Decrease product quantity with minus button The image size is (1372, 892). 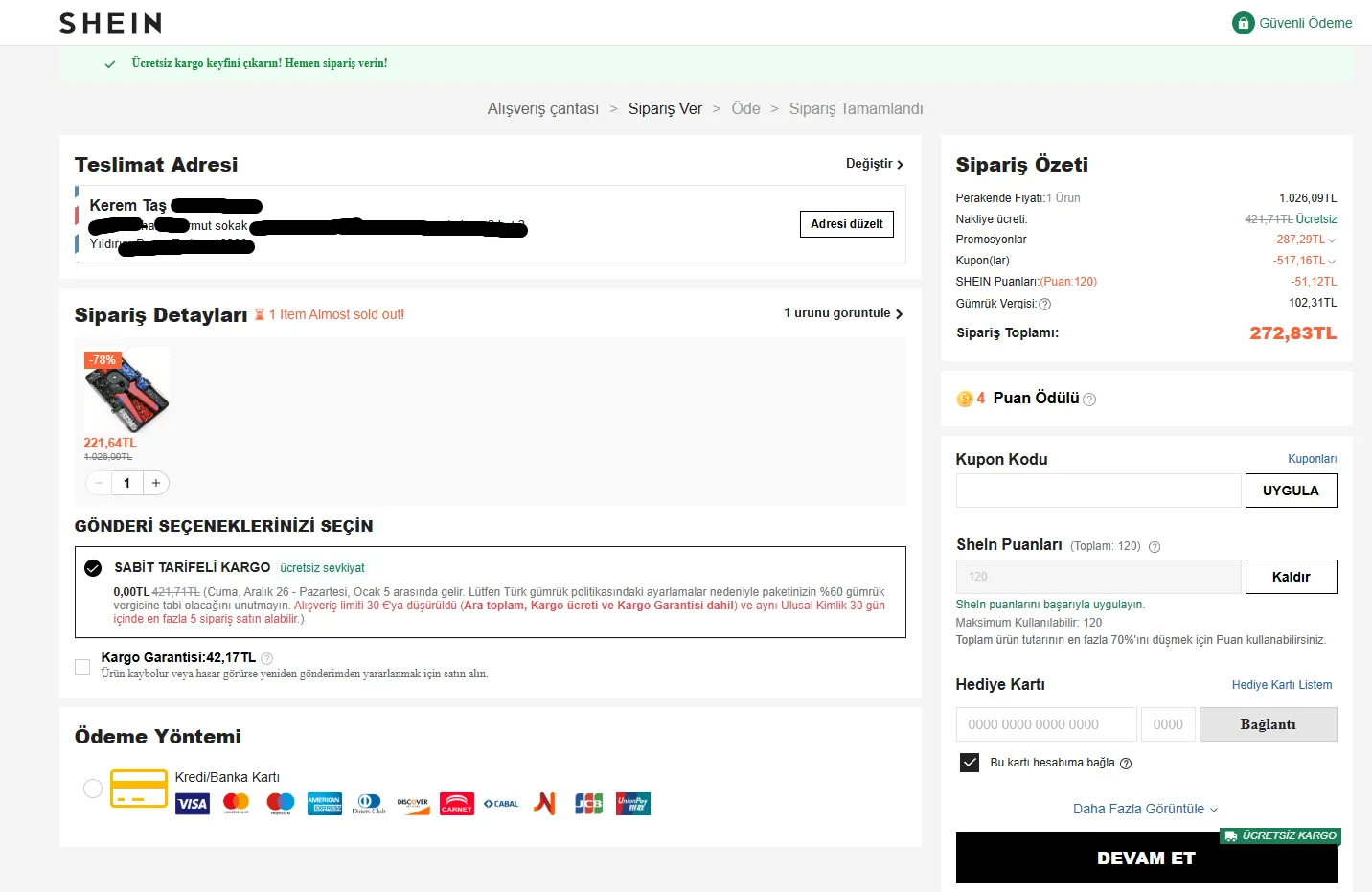coord(99,483)
